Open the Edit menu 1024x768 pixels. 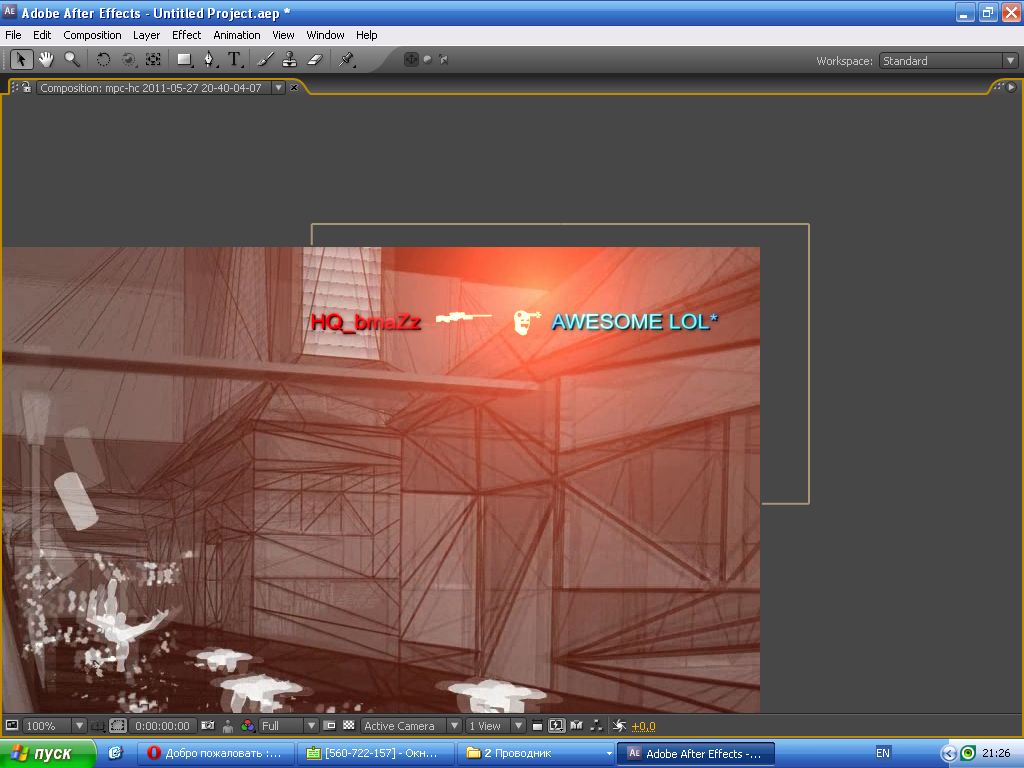[x=42, y=35]
